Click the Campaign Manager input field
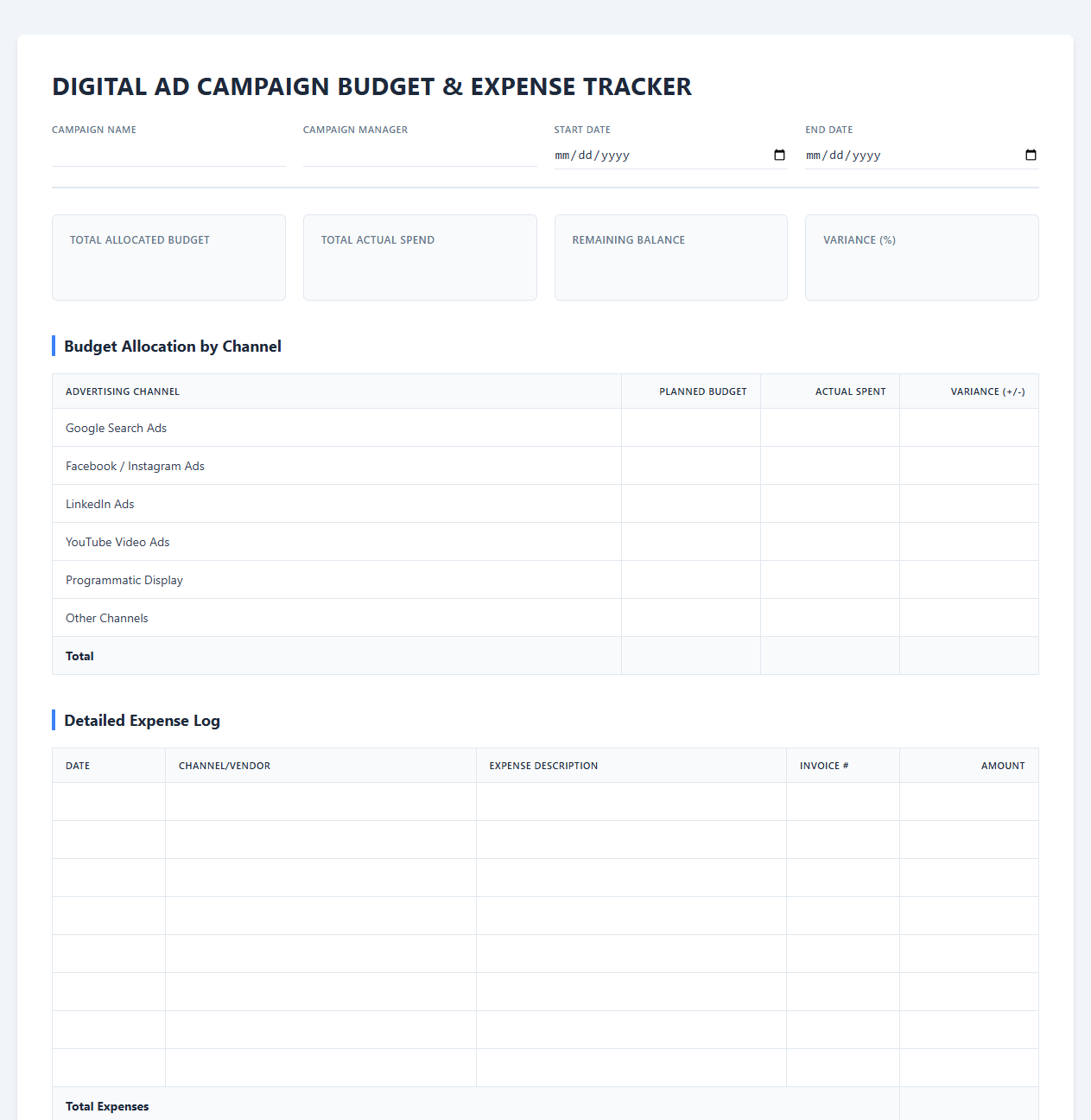 click(420, 155)
